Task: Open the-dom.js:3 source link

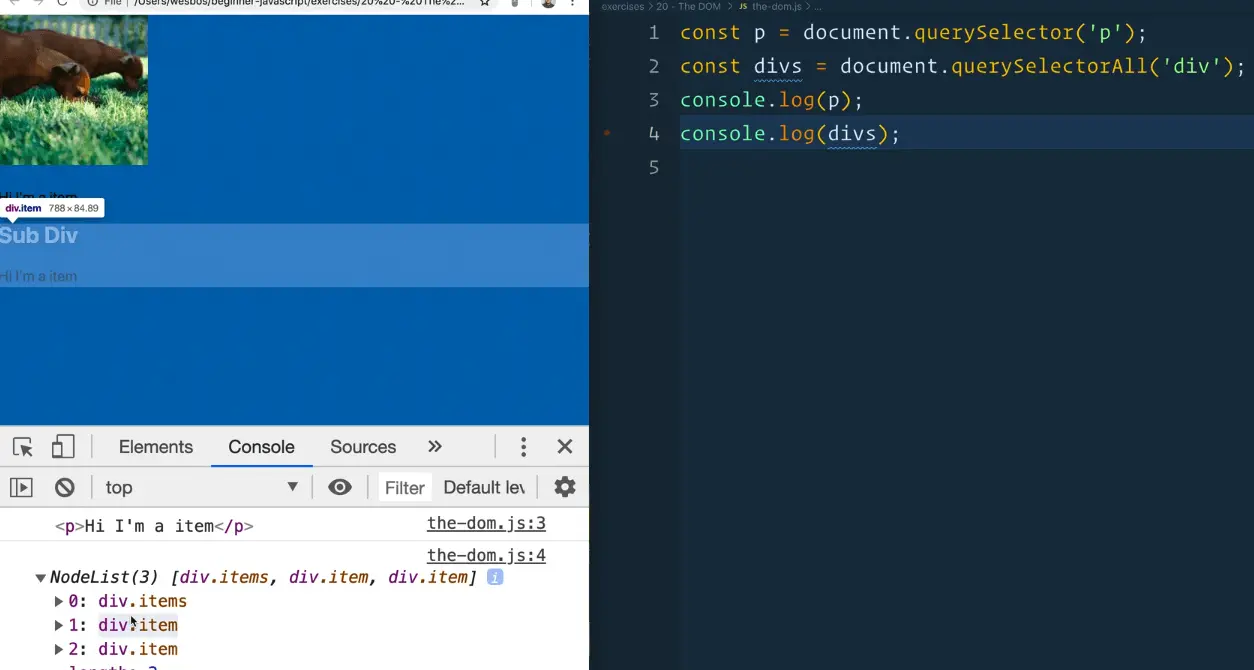Action: (x=486, y=523)
